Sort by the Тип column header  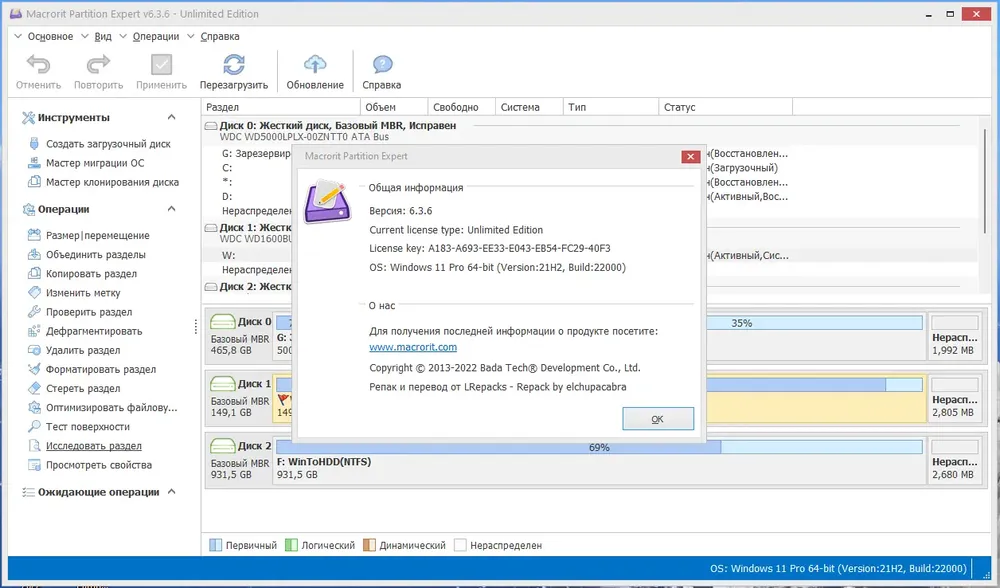(610, 107)
